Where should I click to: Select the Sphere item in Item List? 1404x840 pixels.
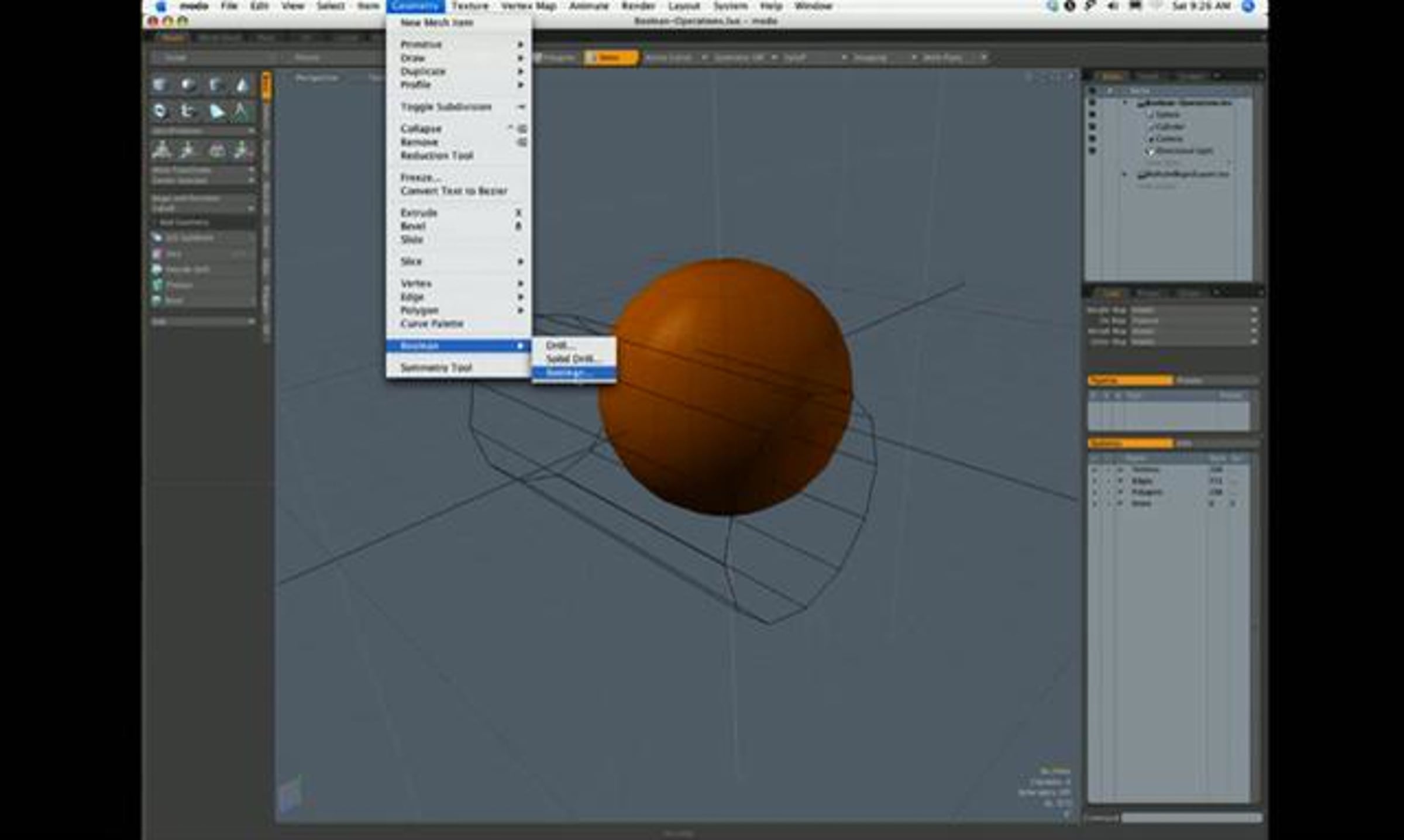click(1167, 115)
